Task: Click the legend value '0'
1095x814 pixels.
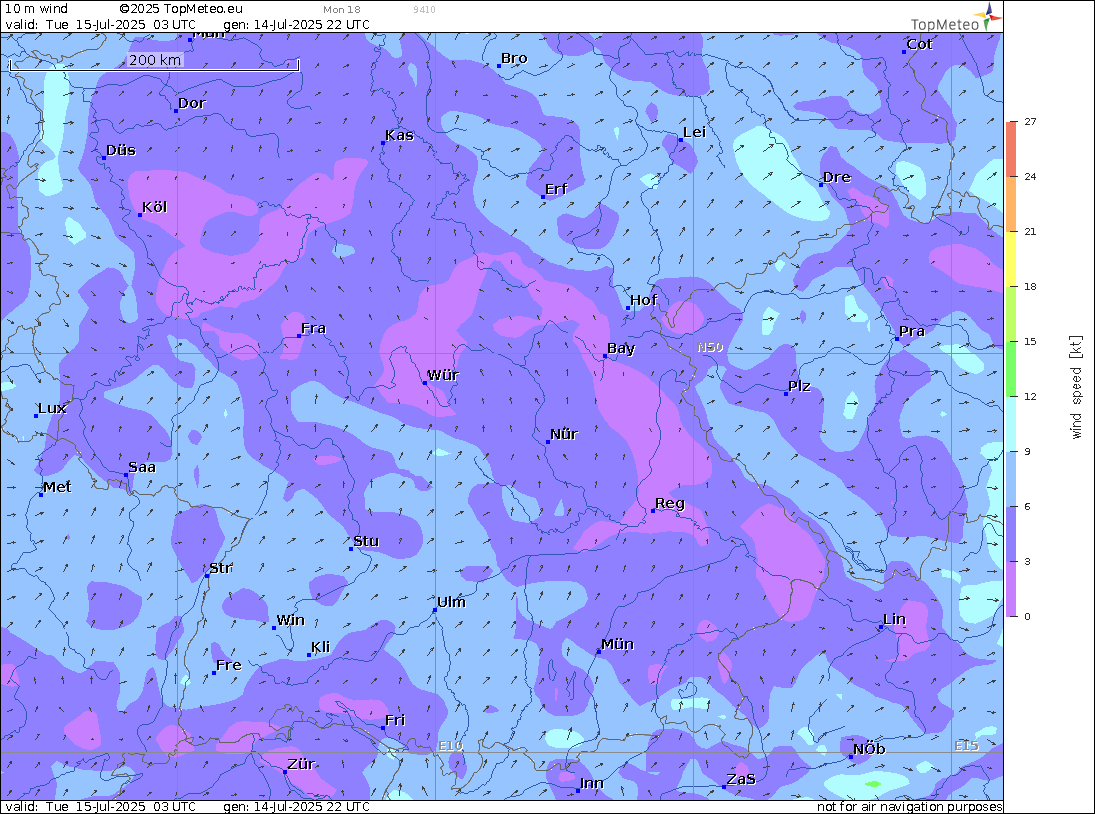Action: point(1027,616)
